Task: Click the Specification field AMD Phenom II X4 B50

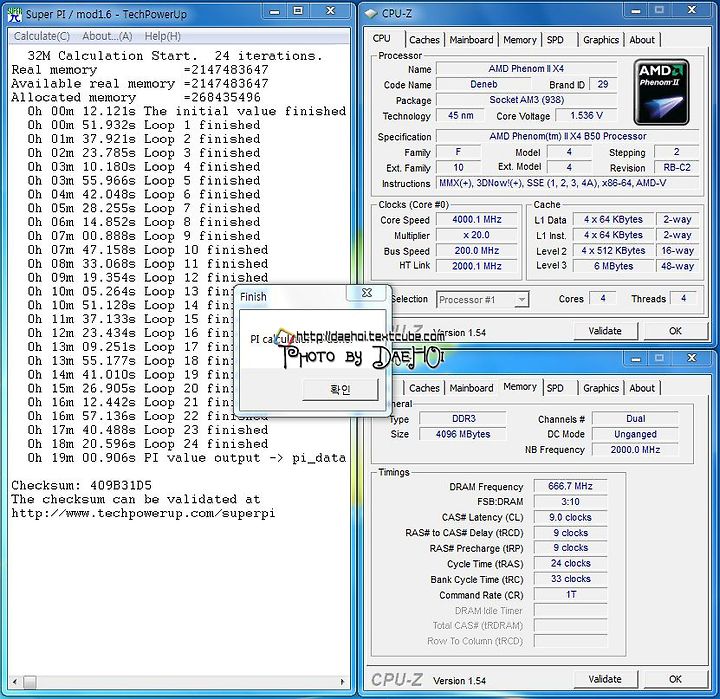Action: pos(568,136)
